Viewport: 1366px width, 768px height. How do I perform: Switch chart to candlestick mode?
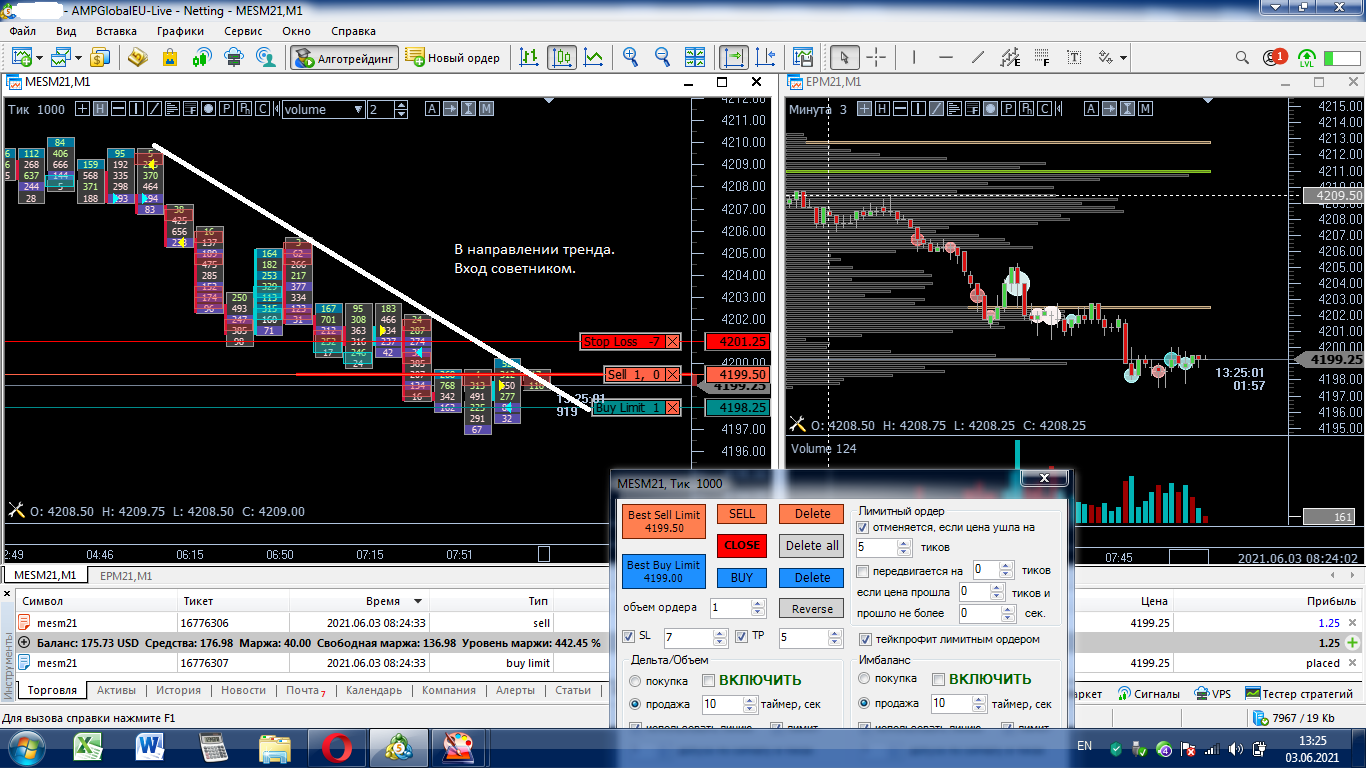pos(562,58)
